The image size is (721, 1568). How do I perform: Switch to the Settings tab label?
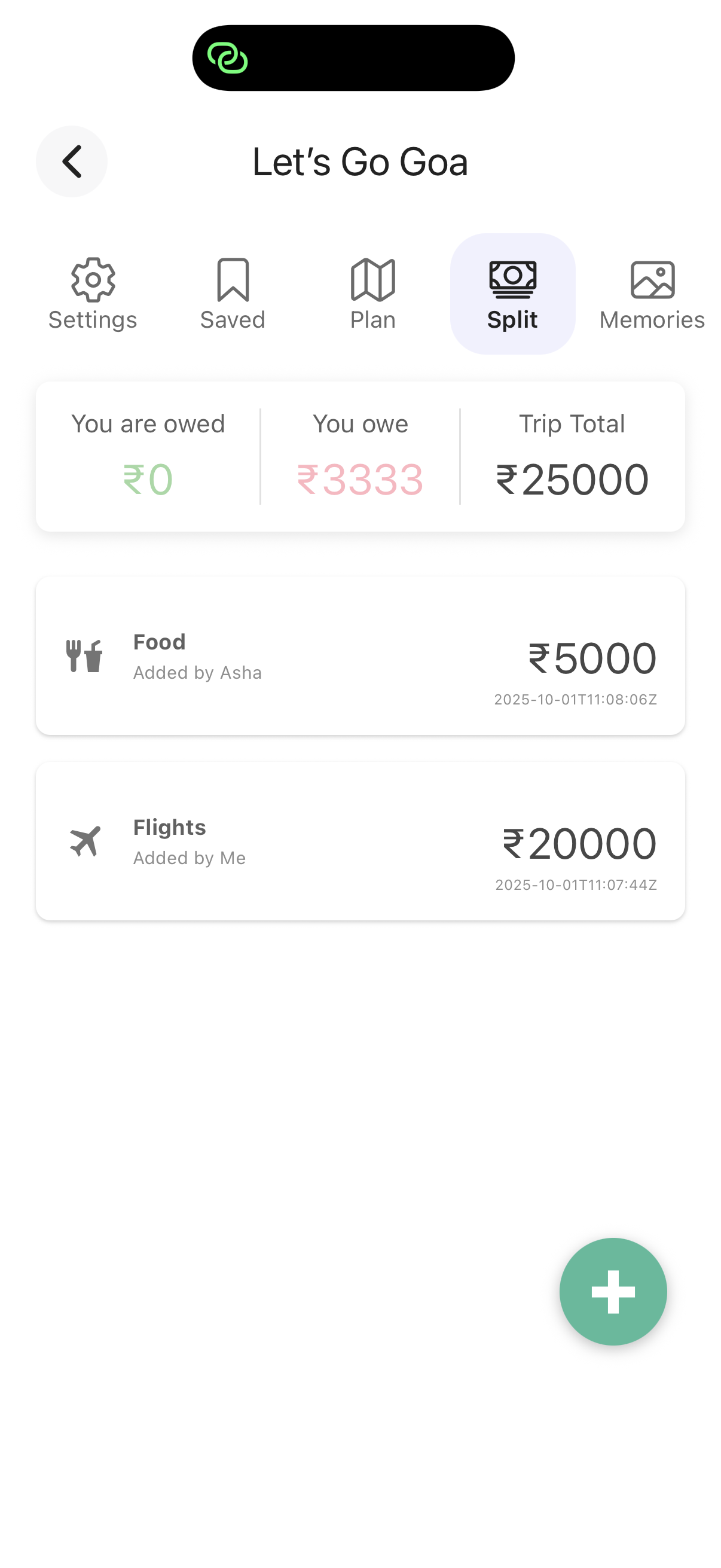(93, 320)
